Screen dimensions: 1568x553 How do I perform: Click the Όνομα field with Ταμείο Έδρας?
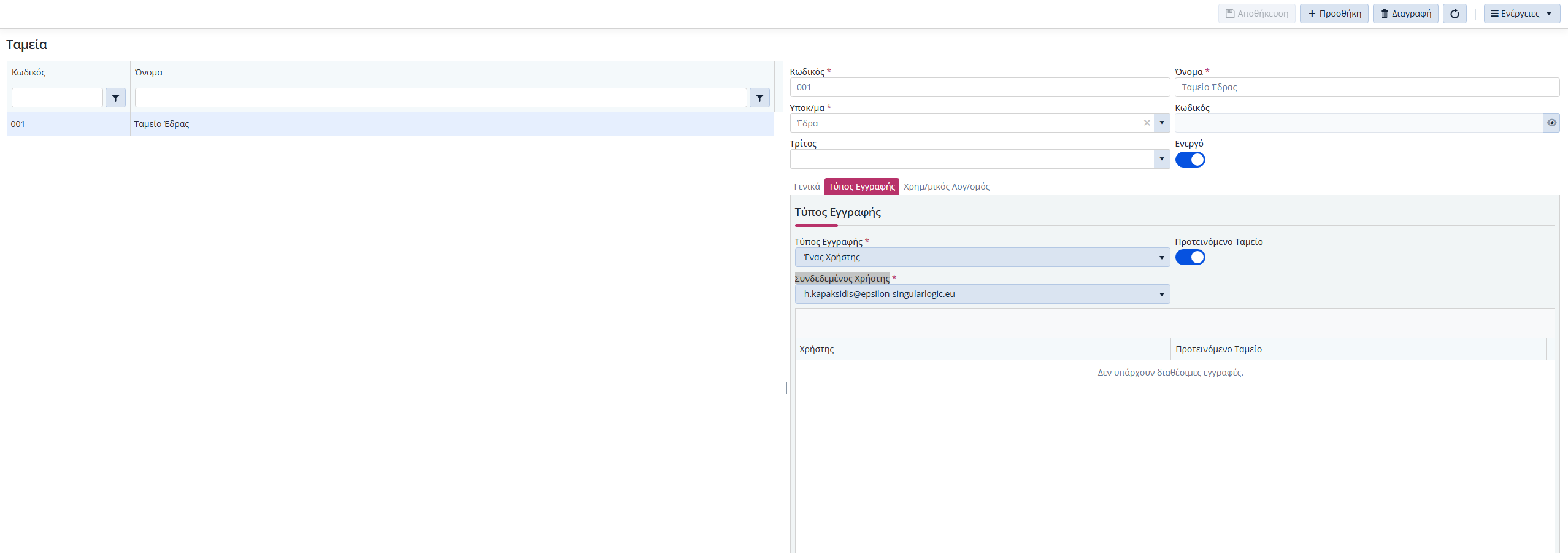pos(1367,87)
